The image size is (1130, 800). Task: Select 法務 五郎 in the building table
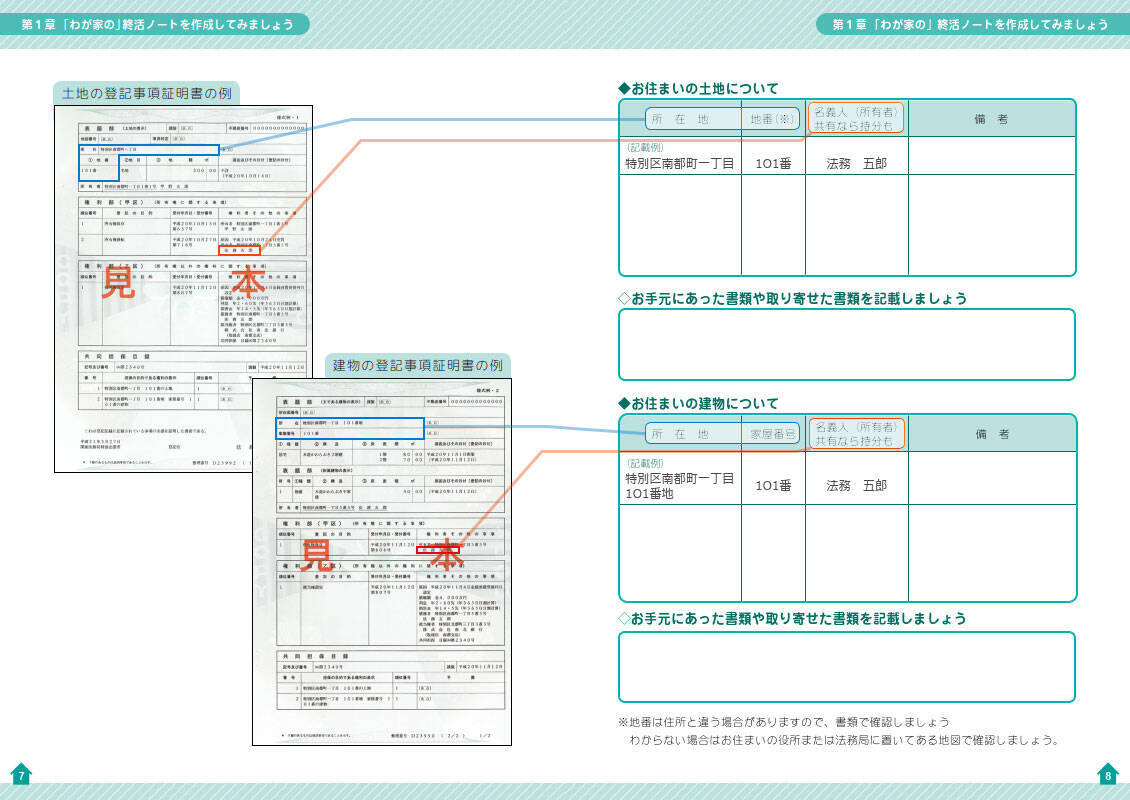pos(856,485)
